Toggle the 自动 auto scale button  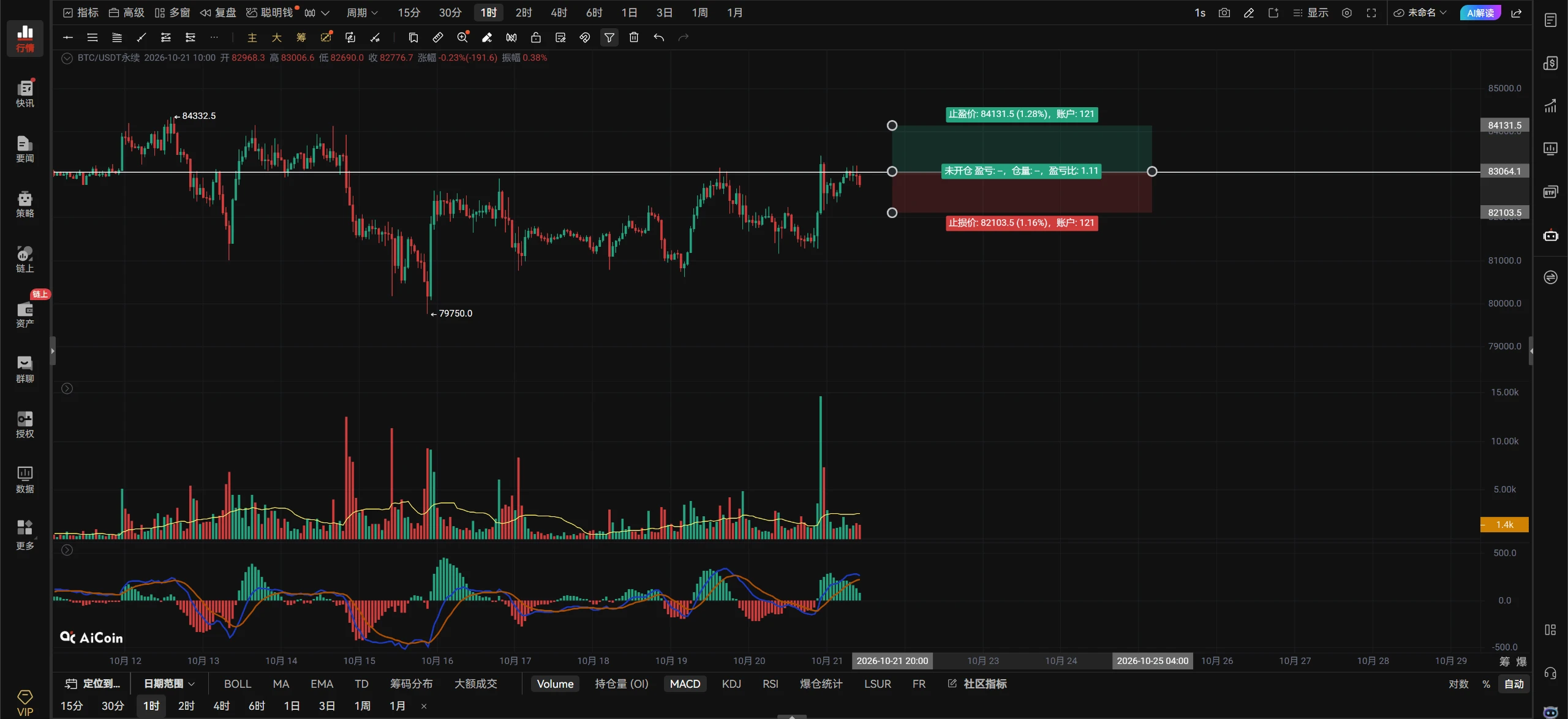pyautogui.click(x=1513, y=684)
